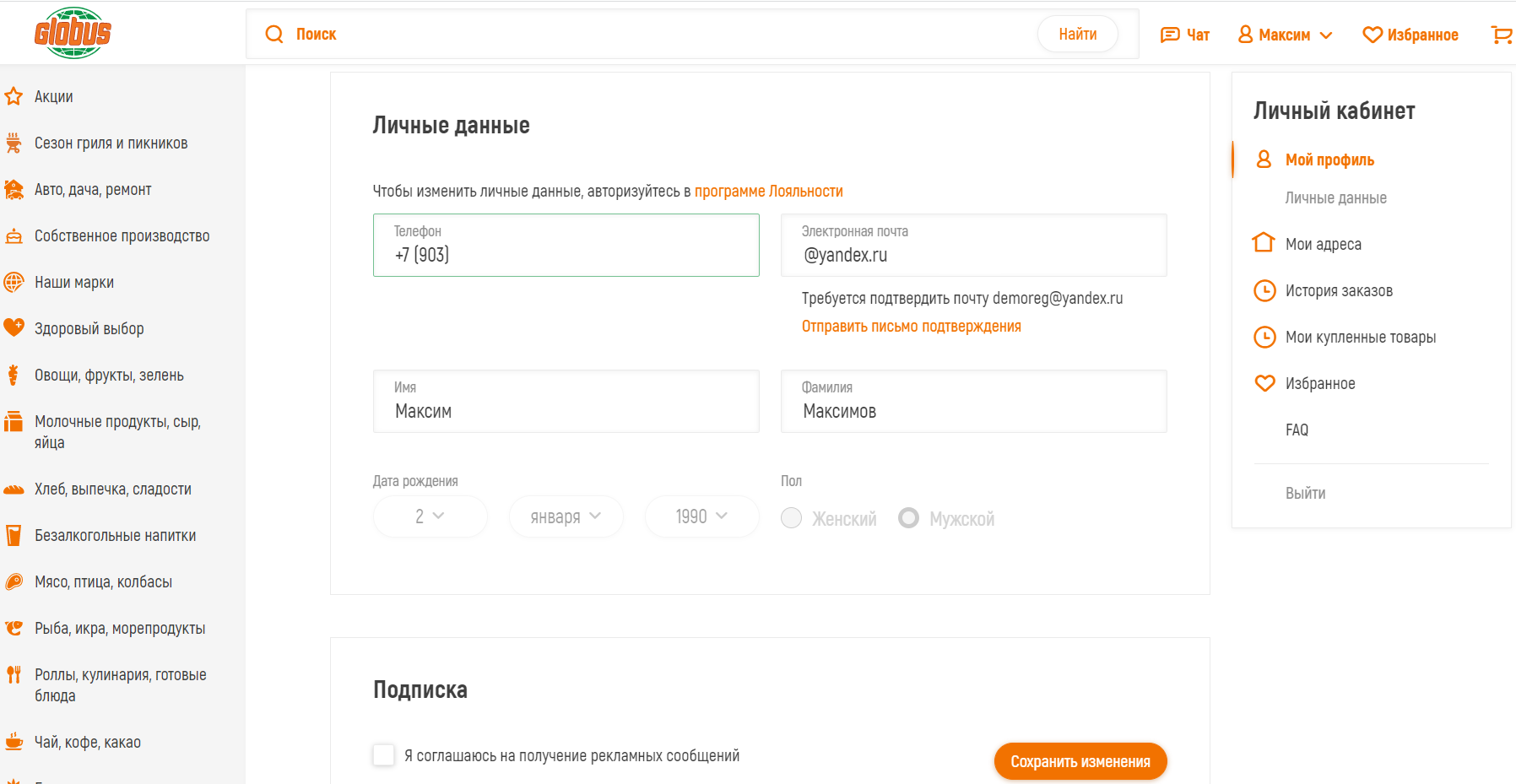This screenshot has width=1516, height=784.
Task: Click the Авто, дача, ремонт icon
Action: tap(14, 189)
